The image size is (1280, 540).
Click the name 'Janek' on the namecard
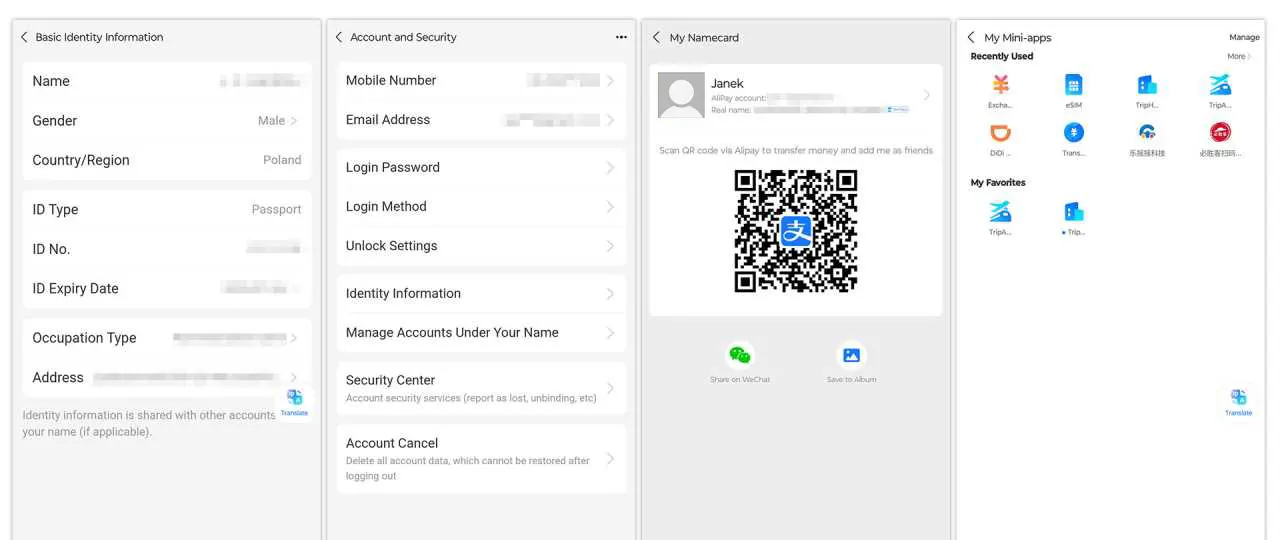(x=727, y=83)
